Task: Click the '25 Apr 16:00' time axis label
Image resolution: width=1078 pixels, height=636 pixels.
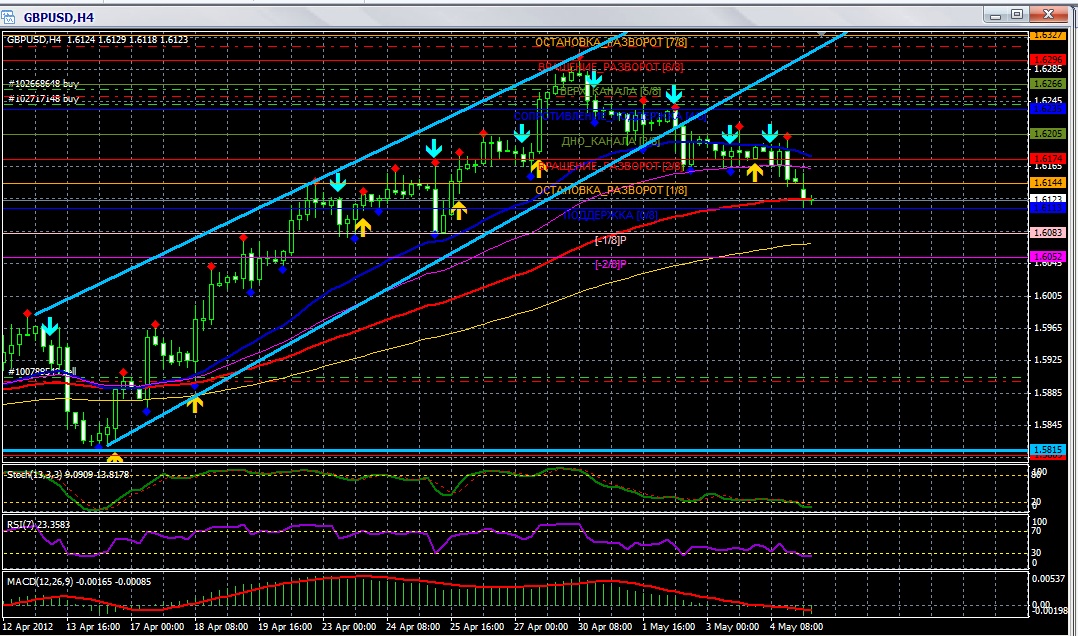Action: pyautogui.click(x=477, y=627)
